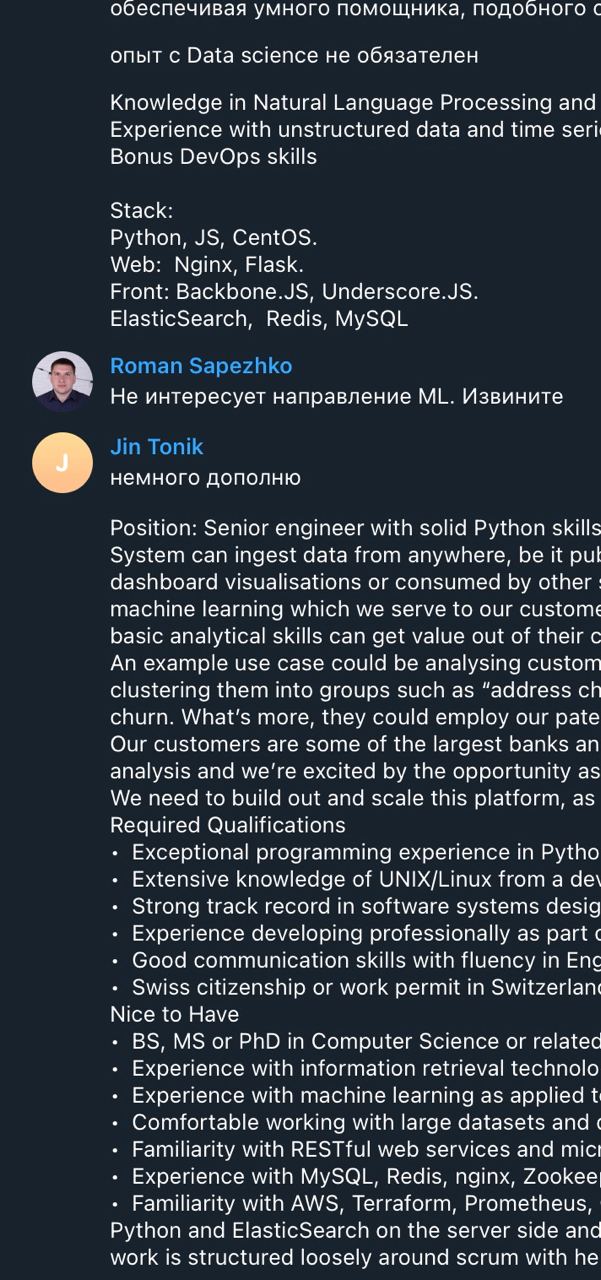Open Jin Tonik's profile via name
Image resolution: width=601 pixels, height=1280 pixels.
[x=156, y=447]
